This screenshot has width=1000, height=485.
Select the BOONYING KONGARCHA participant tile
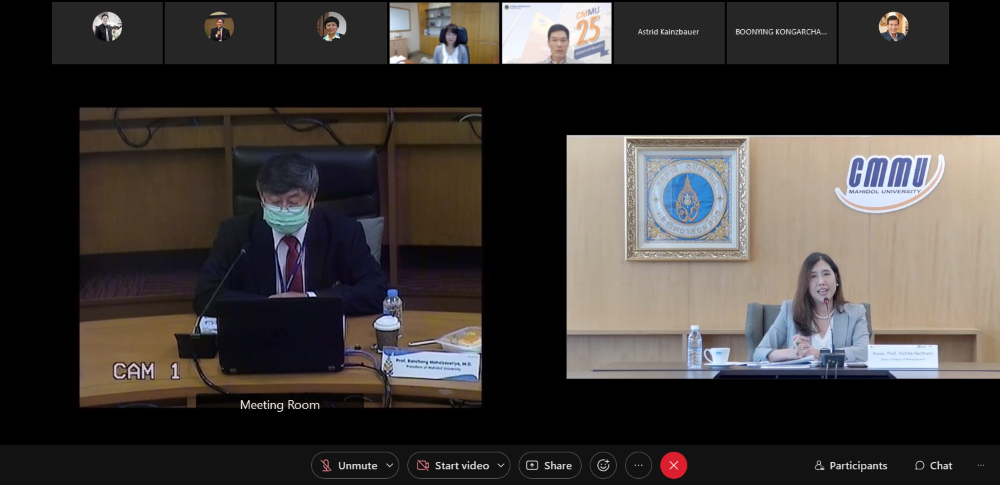click(780, 33)
